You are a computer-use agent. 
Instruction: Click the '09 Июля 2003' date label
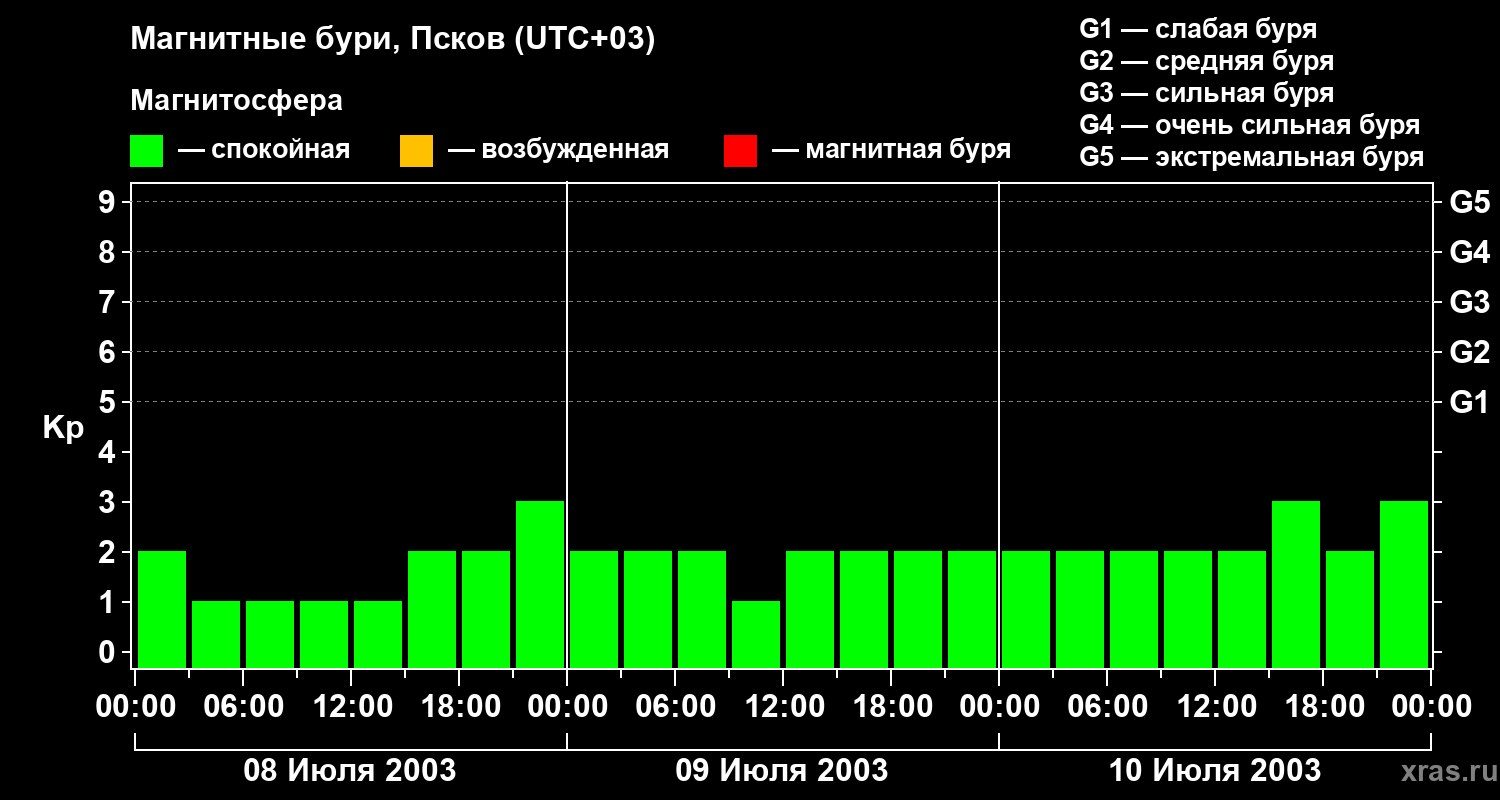point(782,771)
